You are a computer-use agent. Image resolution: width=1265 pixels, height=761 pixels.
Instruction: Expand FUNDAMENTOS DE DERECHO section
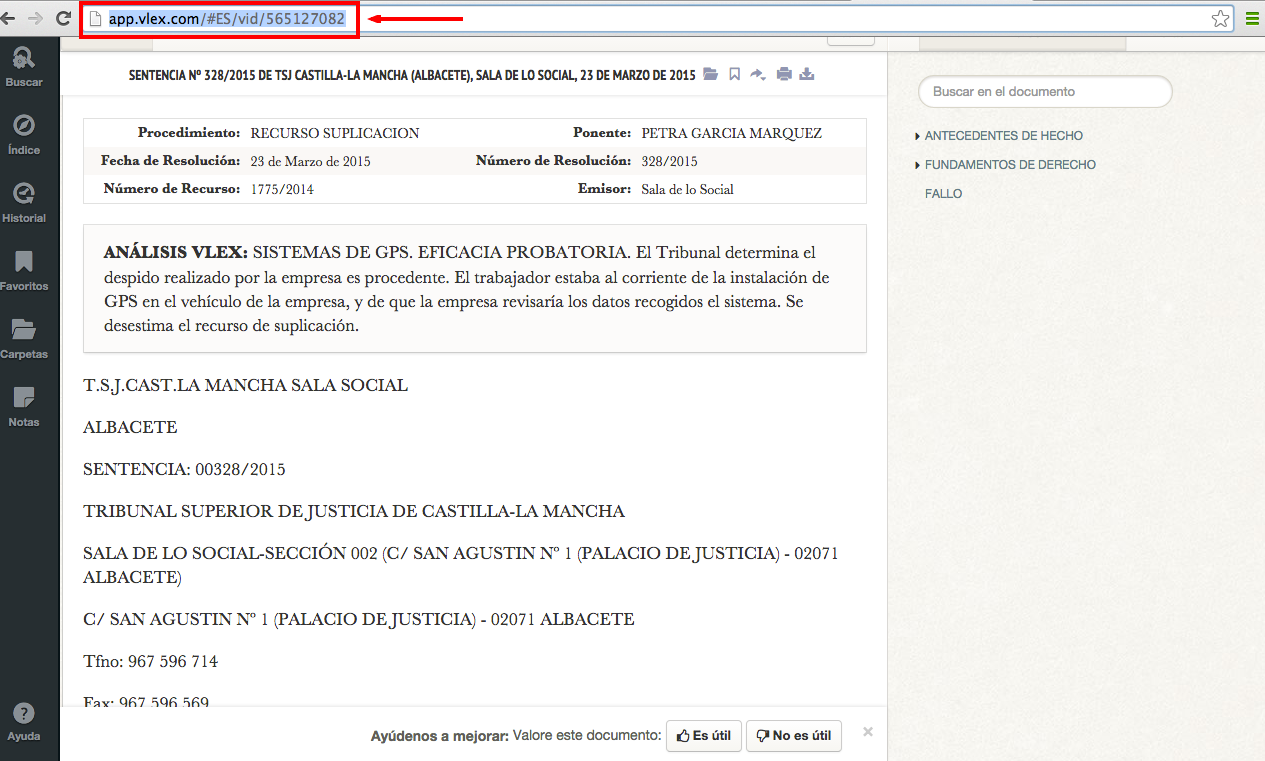tap(1010, 165)
